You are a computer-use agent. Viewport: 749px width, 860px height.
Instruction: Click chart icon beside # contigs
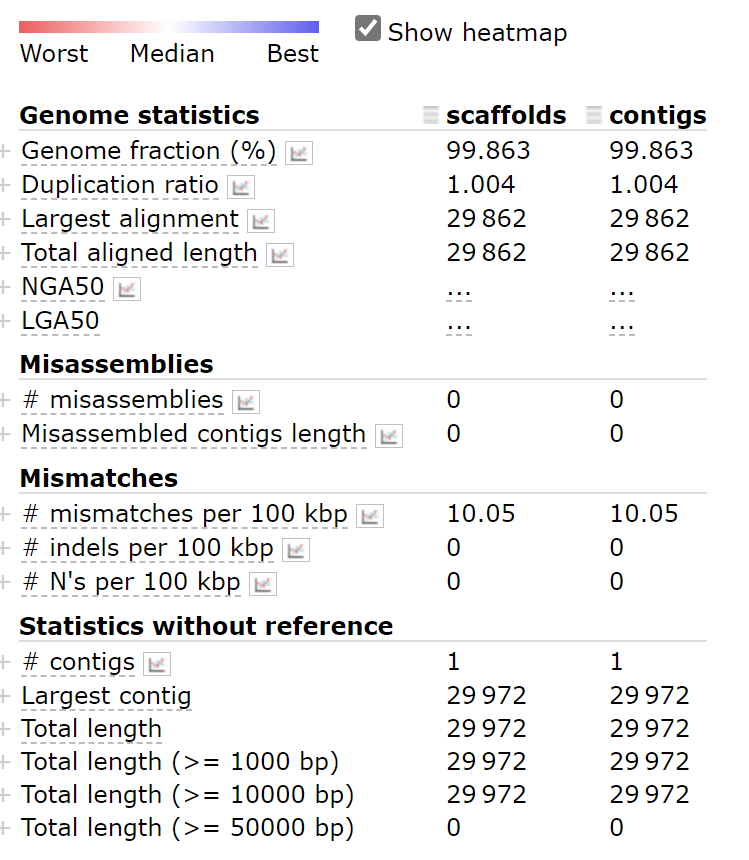(157, 663)
